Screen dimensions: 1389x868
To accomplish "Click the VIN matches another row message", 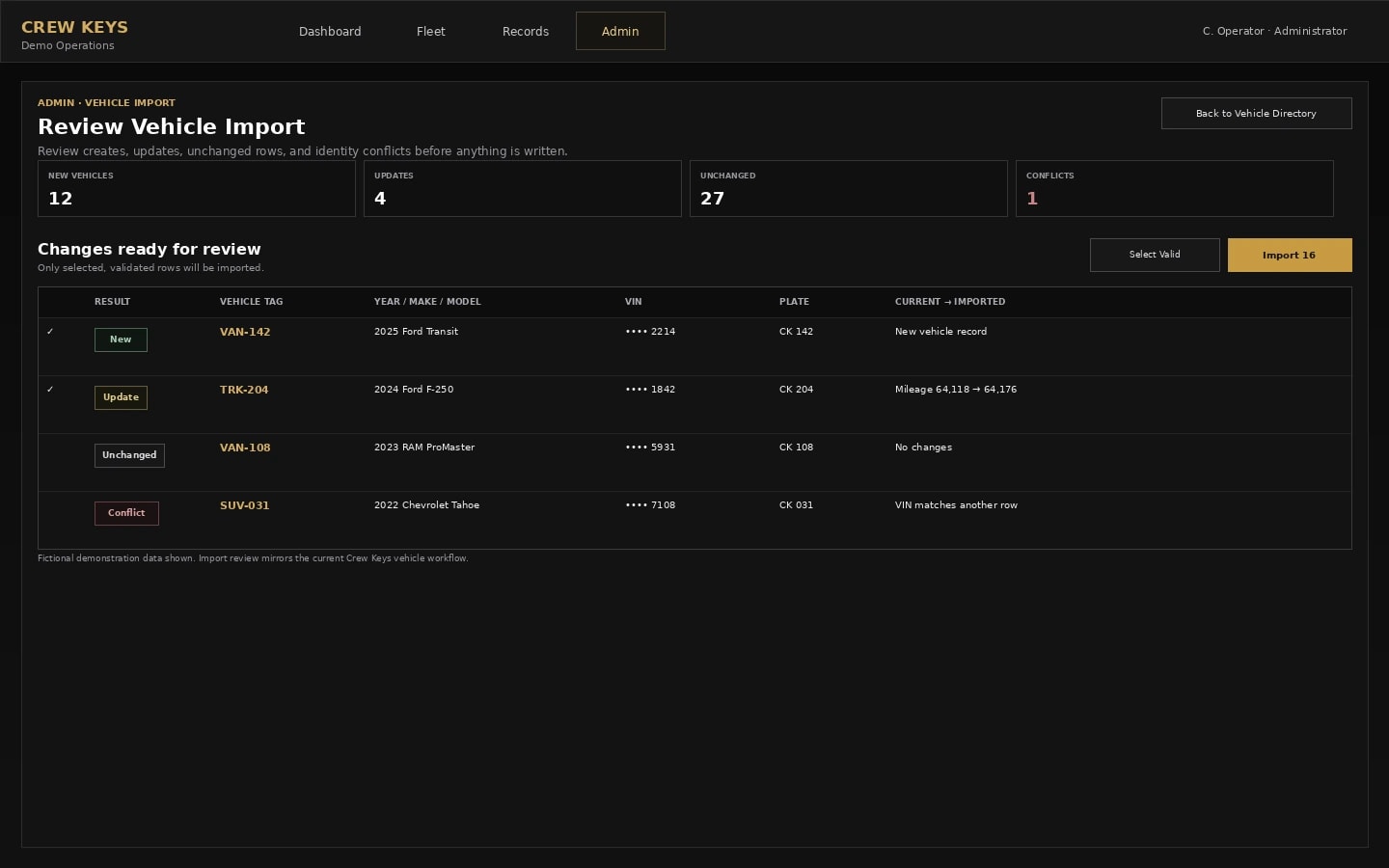I will pyautogui.click(x=956, y=505).
